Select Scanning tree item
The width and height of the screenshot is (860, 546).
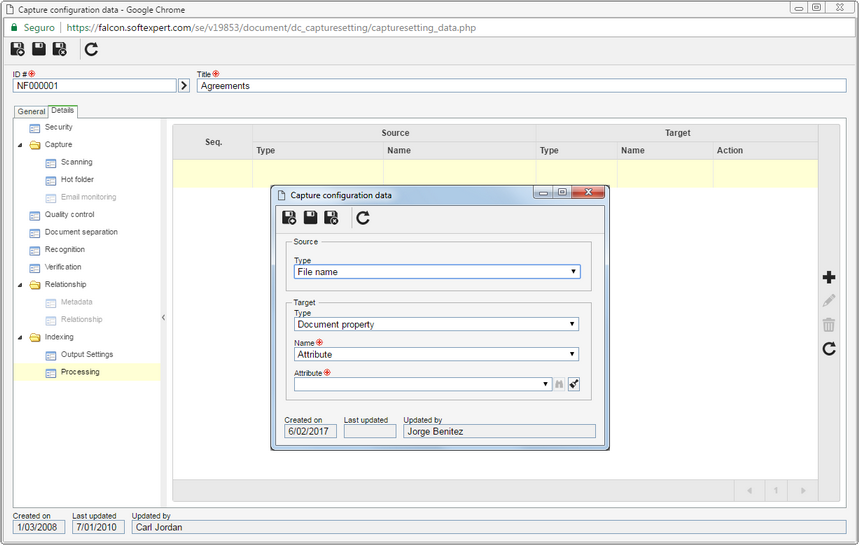pyautogui.click(x=77, y=162)
